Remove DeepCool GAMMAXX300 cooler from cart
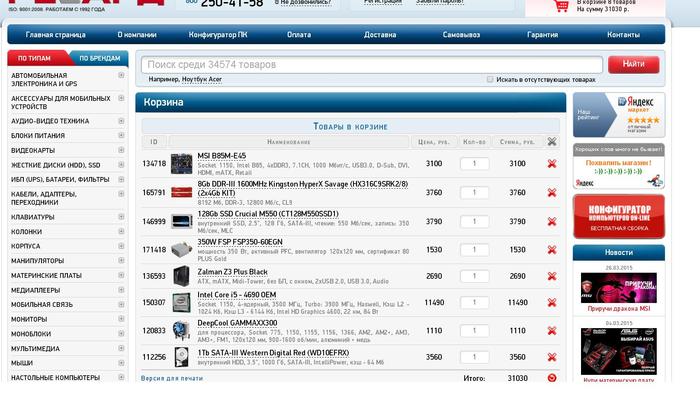 point(552,331)
